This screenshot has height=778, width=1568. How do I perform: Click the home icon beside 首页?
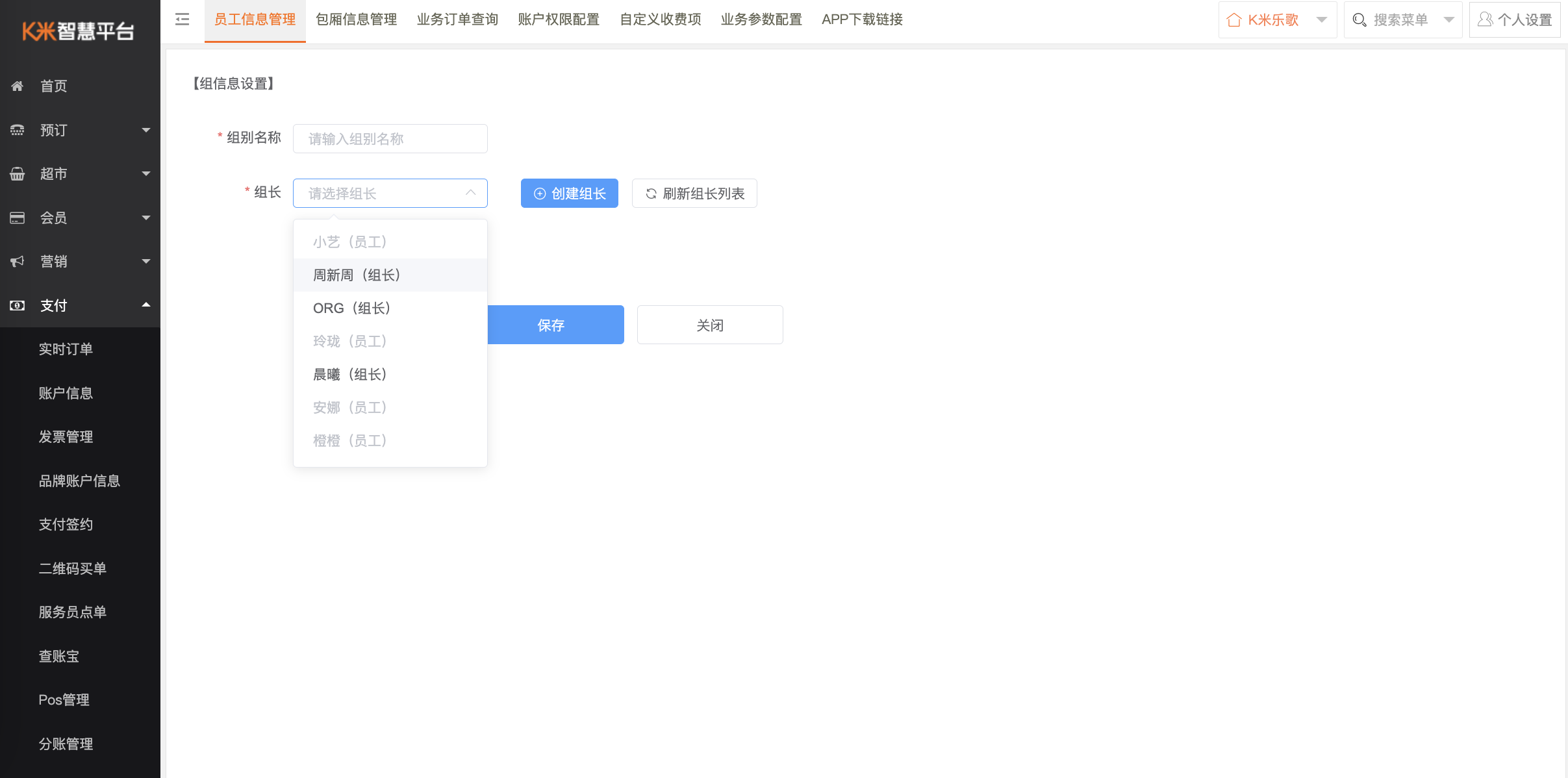pos(18,86)
